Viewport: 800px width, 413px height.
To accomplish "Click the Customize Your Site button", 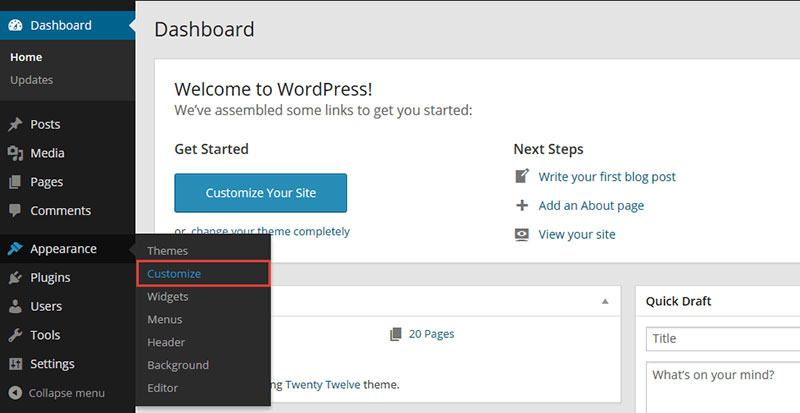I will [x=261, y=193].
